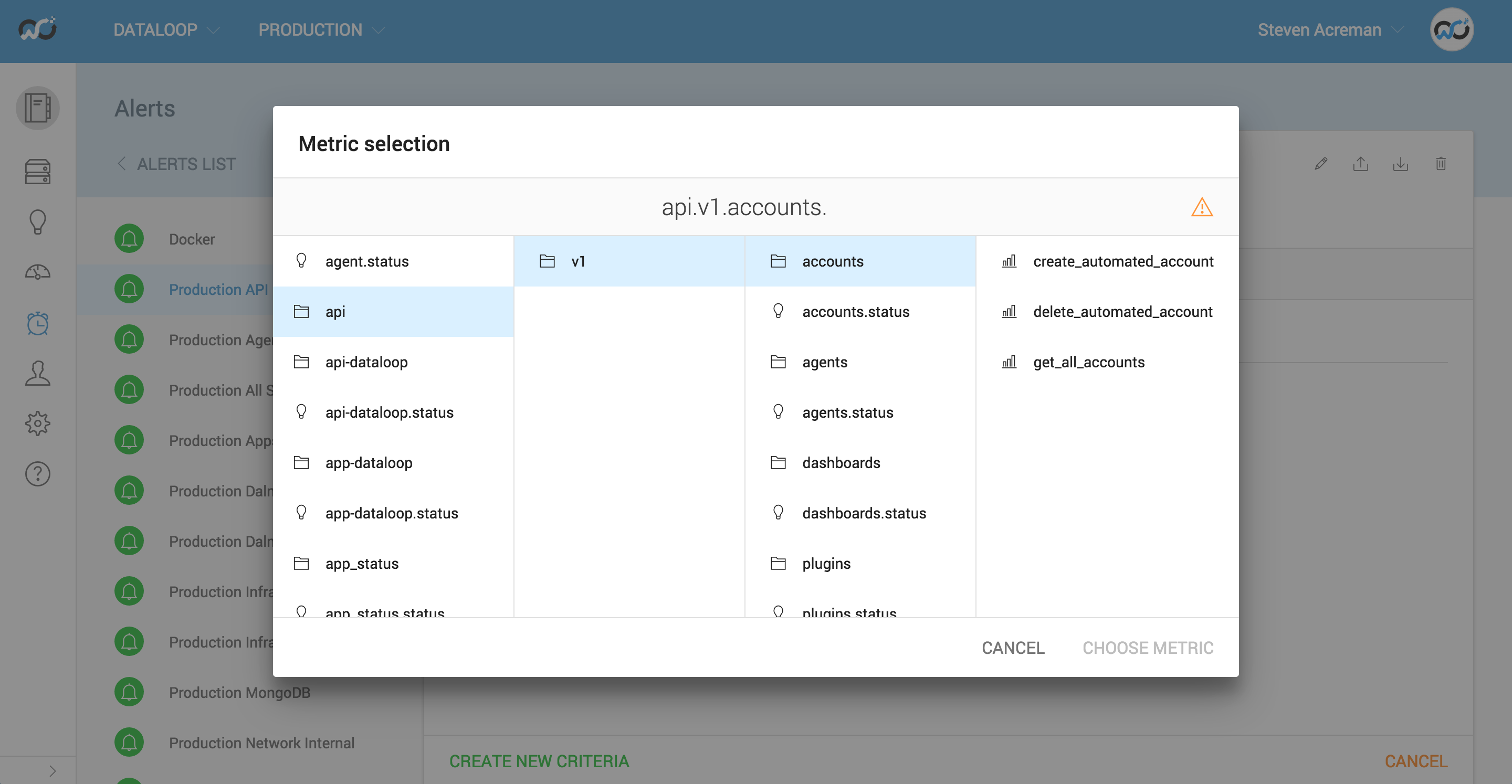The image size is (1512, 784).
Task: Click the bell icon next to Production MongoDB
Action: (129, 693)
